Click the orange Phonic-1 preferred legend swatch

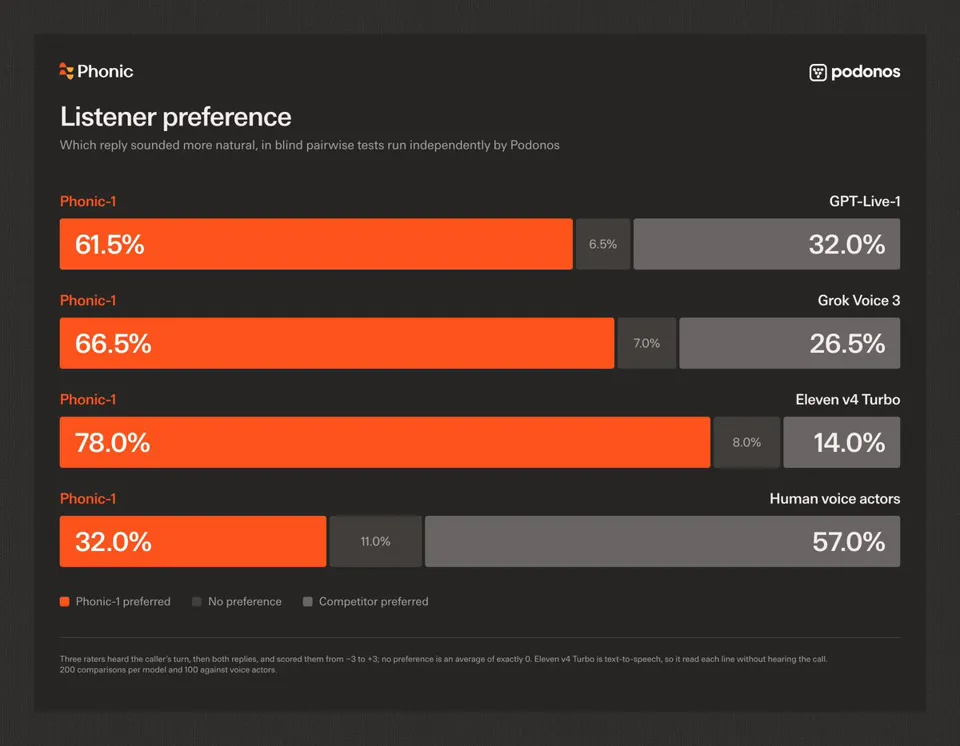[64, 601]
